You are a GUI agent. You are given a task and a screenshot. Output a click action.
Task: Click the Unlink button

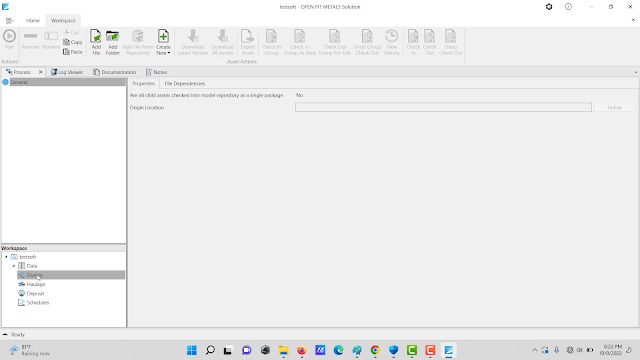615,107
